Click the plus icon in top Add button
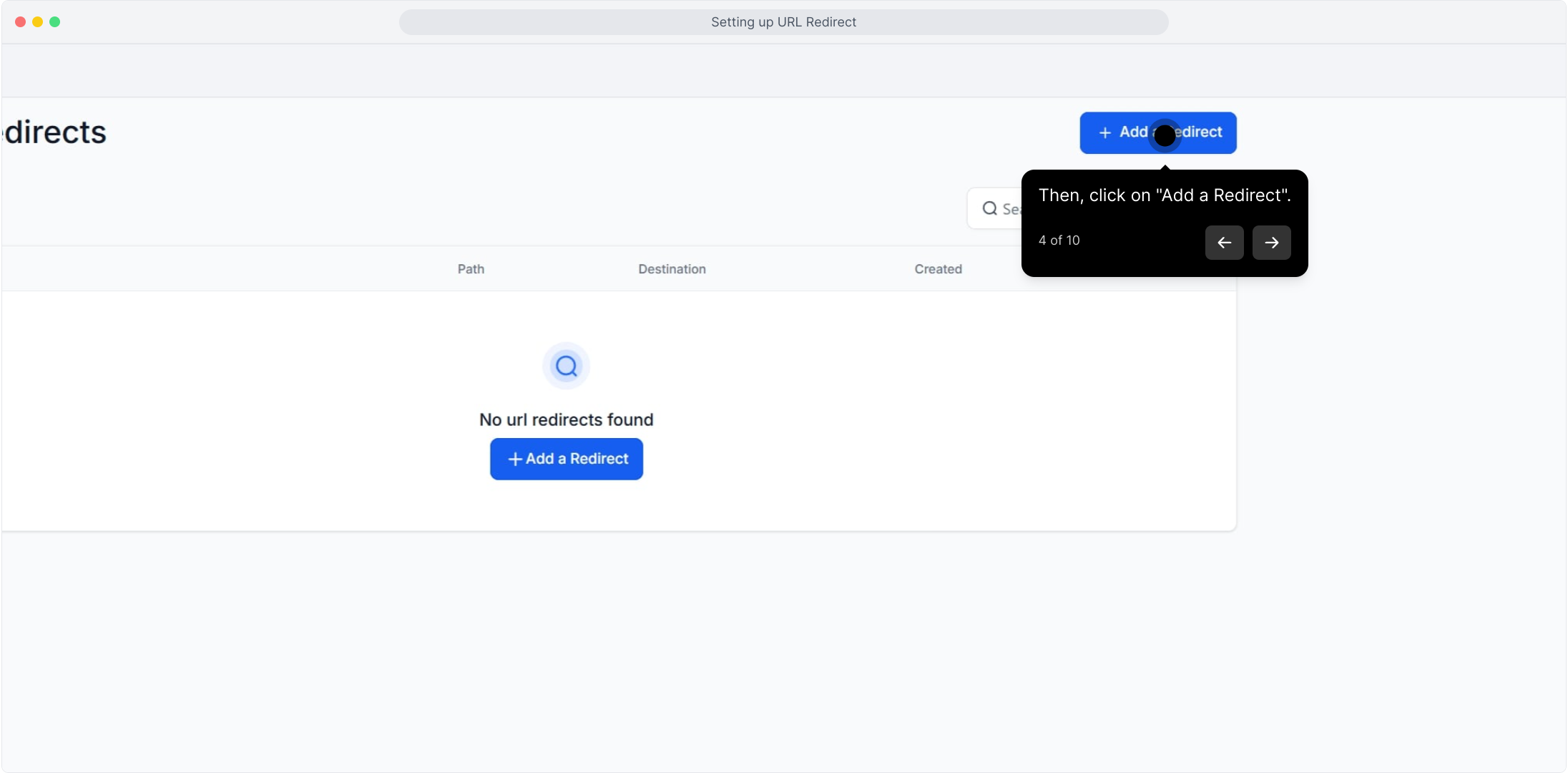Viewport: 1568px width, 773px height. [x=1104, y=132]
